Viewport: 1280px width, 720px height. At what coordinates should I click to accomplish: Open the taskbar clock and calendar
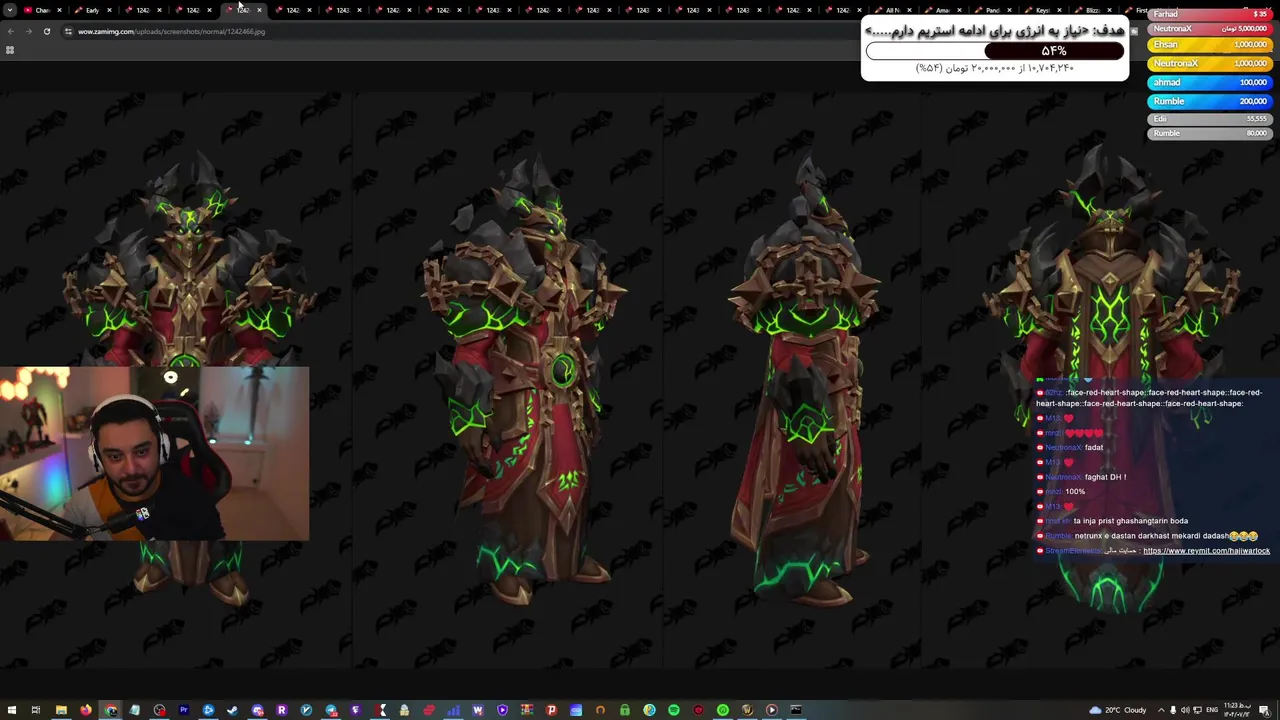click(x=1237, y=710)
